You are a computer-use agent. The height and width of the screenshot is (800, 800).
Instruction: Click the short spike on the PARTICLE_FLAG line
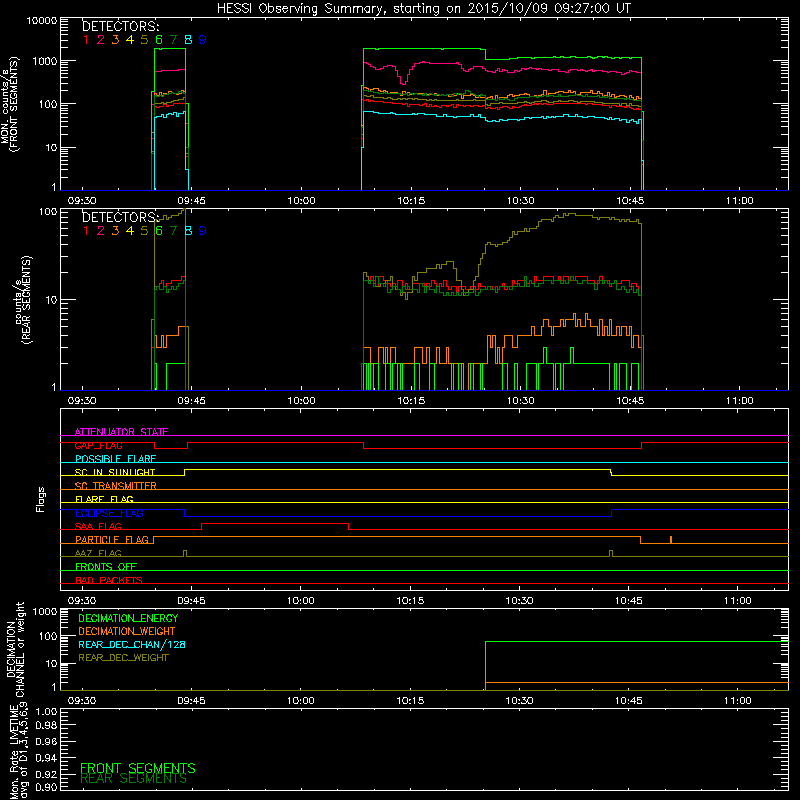click(x=671, y=540)
